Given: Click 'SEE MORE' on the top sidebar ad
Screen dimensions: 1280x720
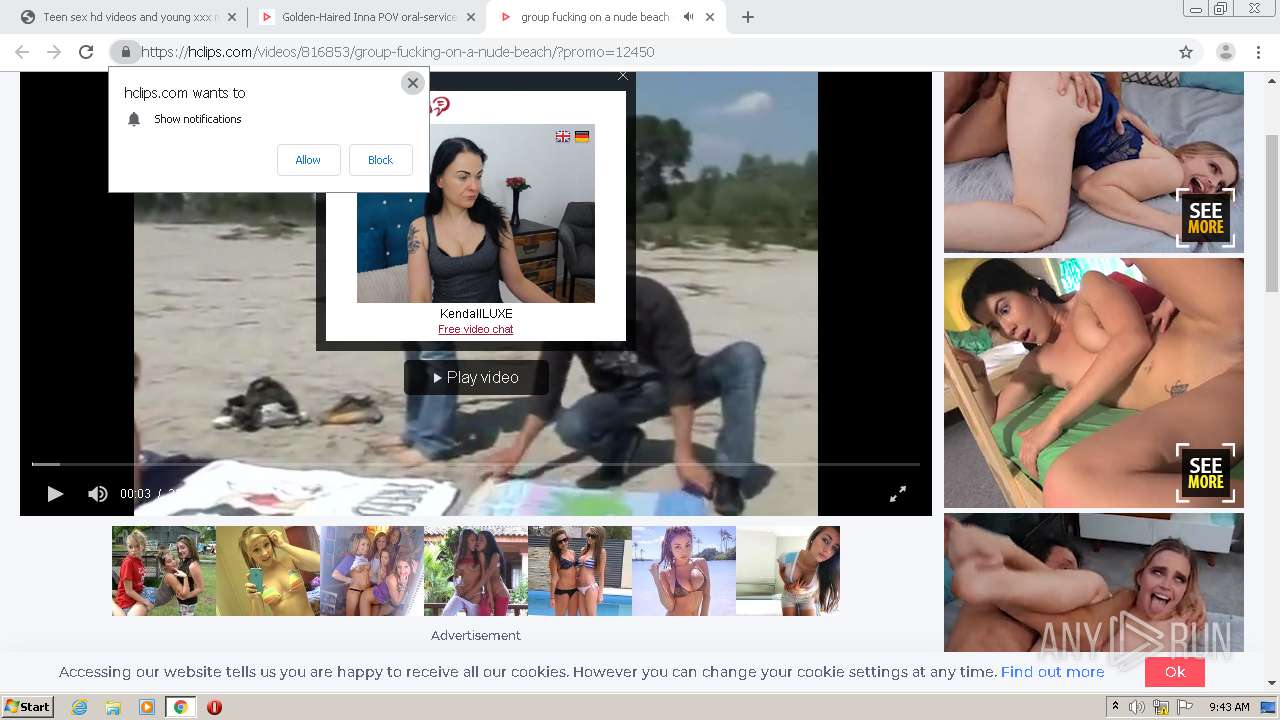Looking at the screenshot, I should point(1205,218).
